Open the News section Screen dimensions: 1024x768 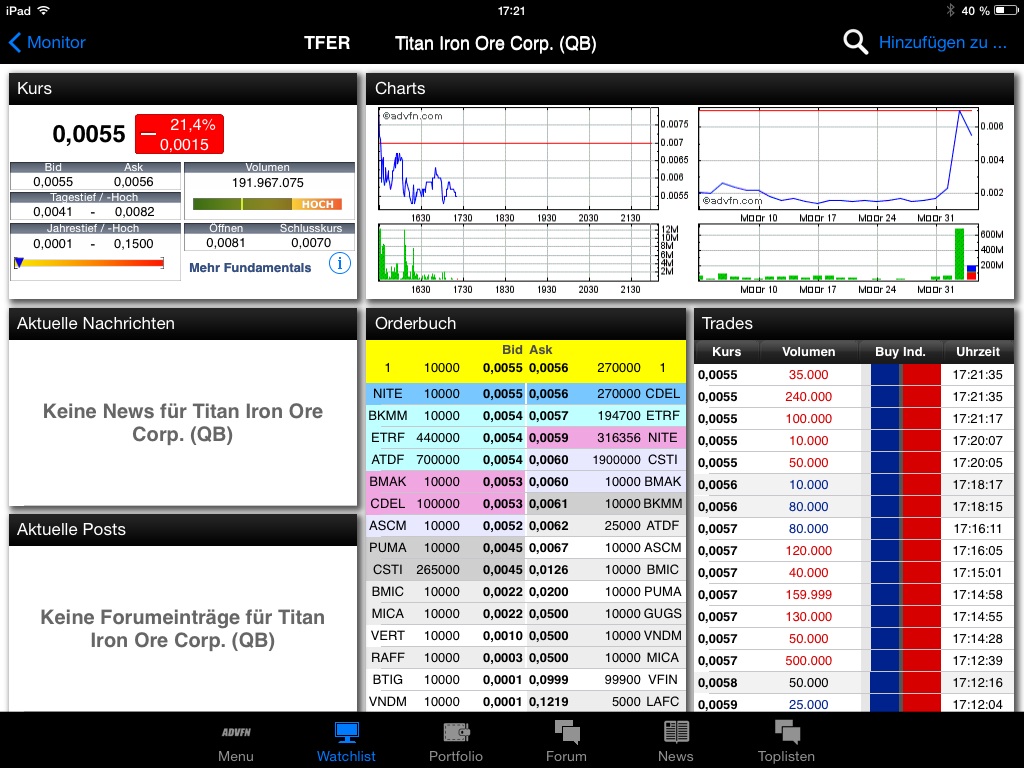(x=676, y=740)
